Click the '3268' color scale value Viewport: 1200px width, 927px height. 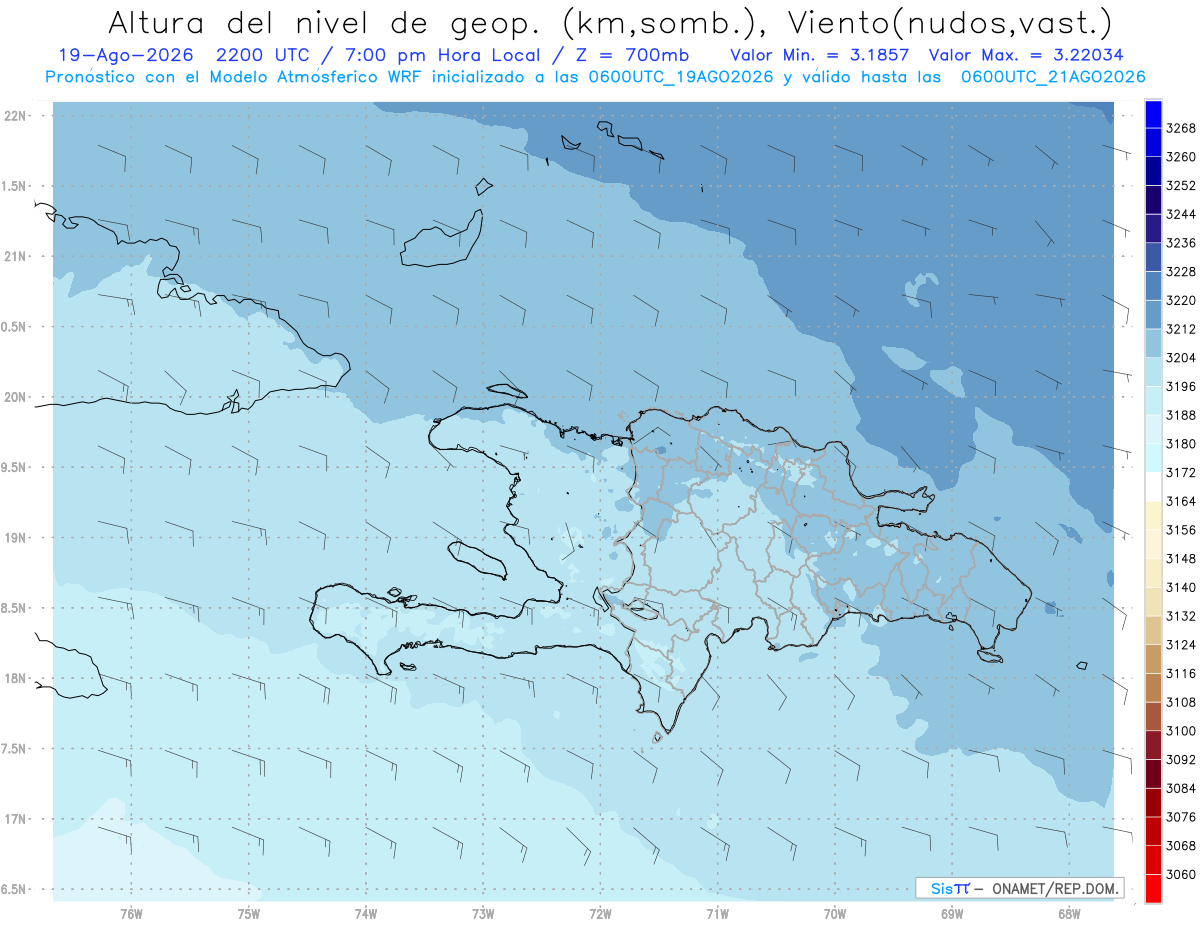tap(1180, 128)
